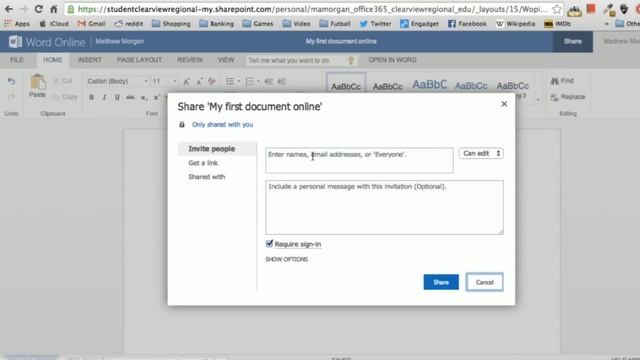Screen dimensions: 640x360
Task: Click the red bookmark extension icon
Action: (x=591, y=9)
